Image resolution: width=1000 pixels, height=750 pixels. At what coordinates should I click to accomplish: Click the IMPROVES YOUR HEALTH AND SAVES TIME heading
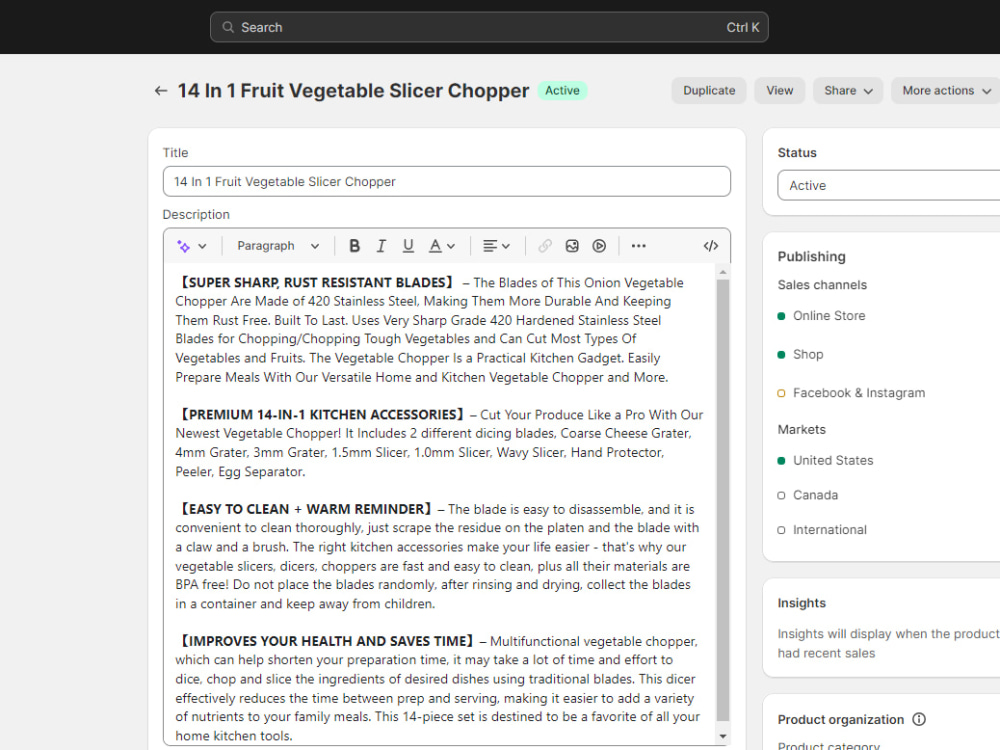click(327, 641)
